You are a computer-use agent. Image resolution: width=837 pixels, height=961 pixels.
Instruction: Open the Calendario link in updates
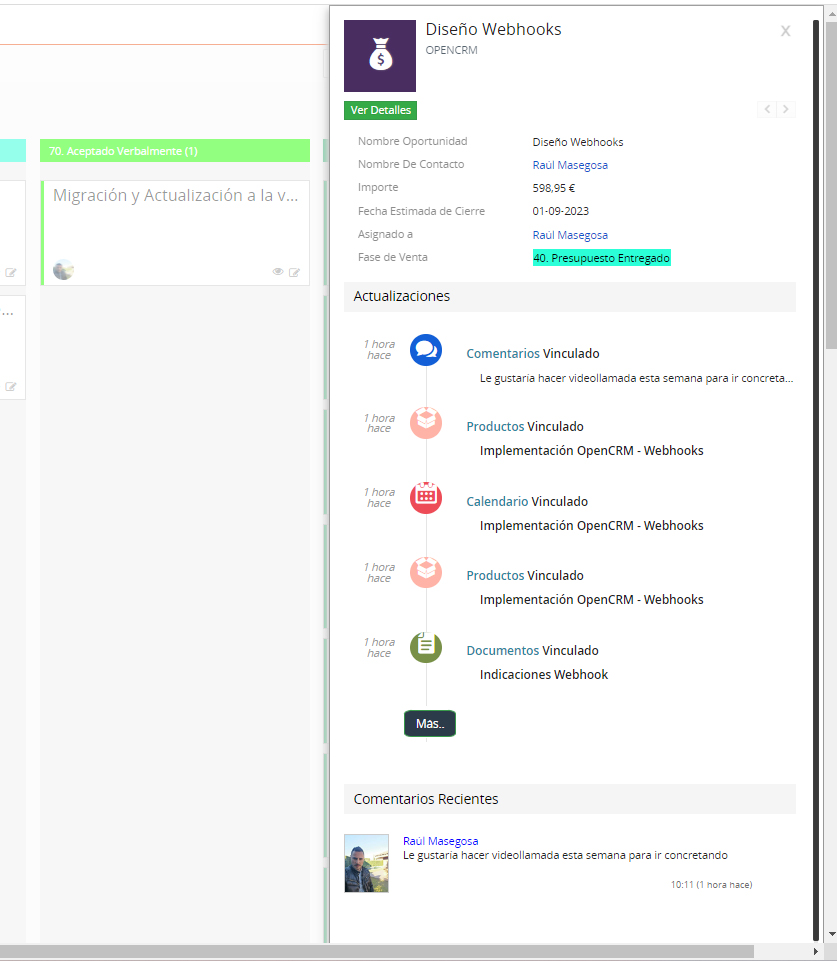pyautogui.click(x=497, y=501)
